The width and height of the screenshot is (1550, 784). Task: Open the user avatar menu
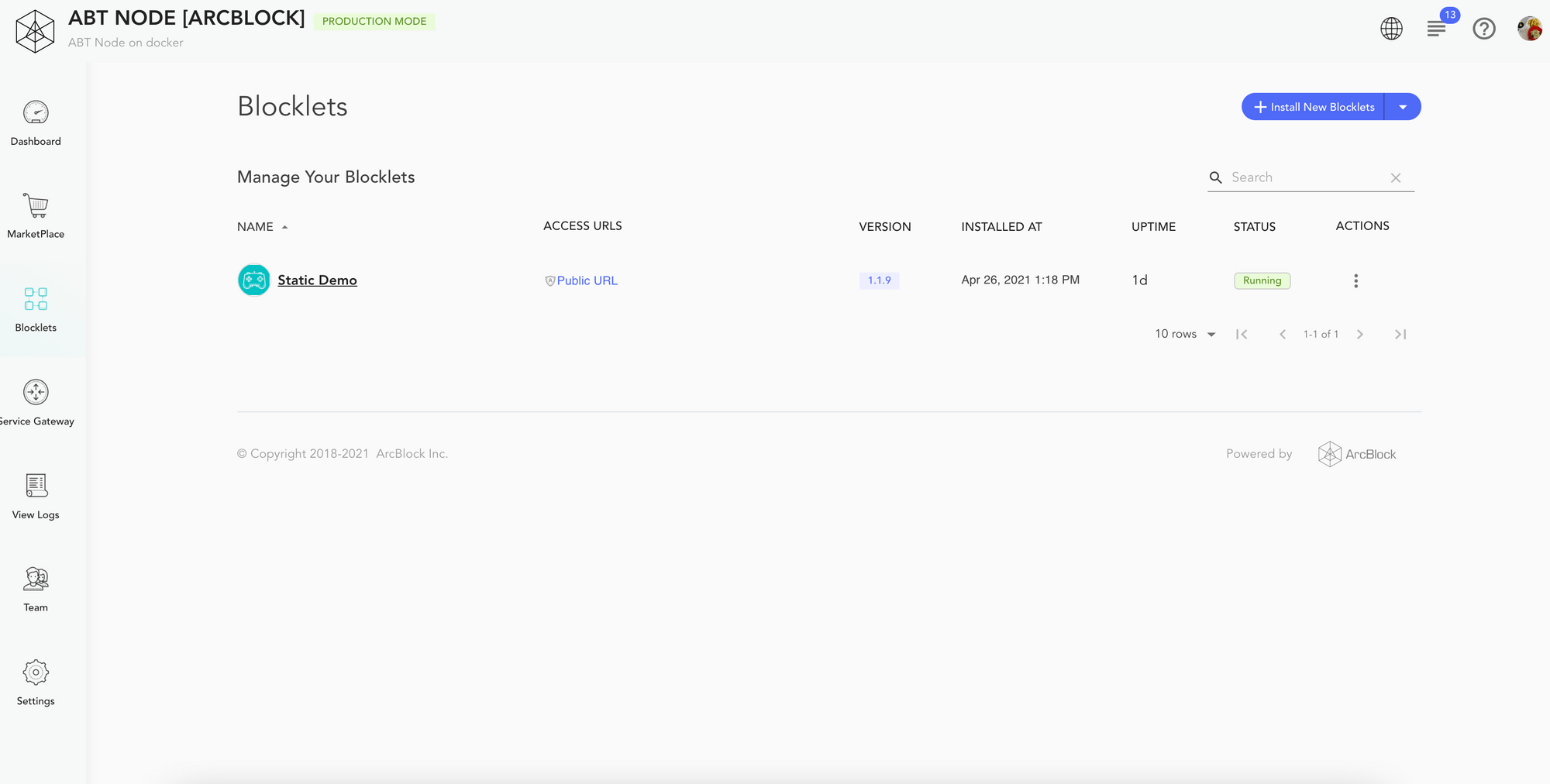click(1530, 29)
